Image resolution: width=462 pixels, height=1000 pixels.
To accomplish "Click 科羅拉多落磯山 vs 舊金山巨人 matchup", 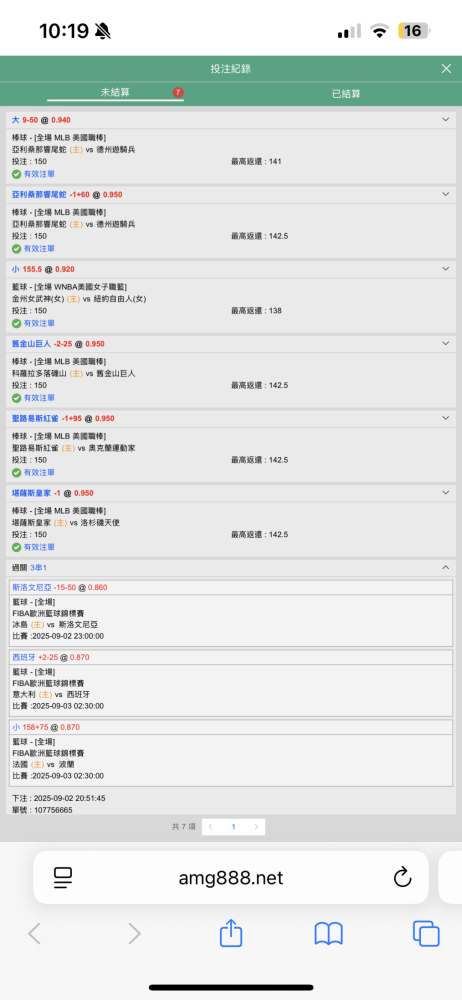I will [74, 373].
